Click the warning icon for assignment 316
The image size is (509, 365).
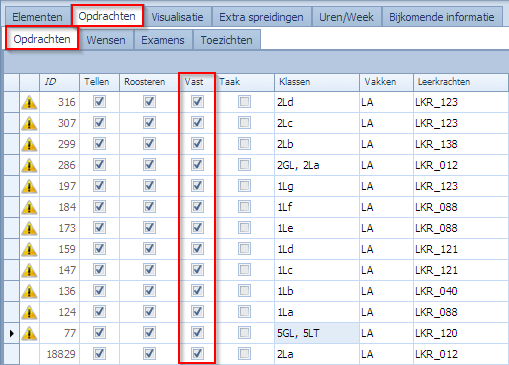coord(29,102)
